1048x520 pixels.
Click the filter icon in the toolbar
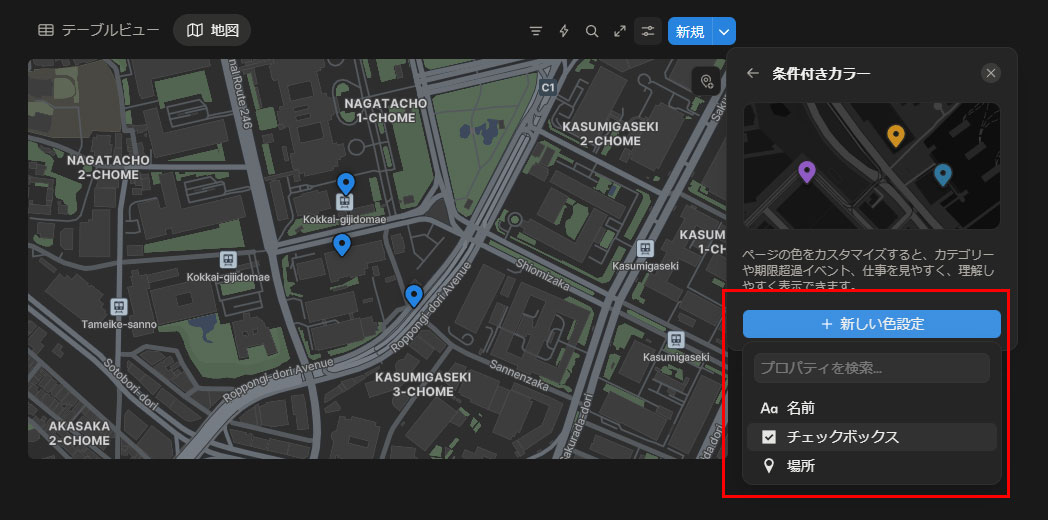click(x=536, y=31)
